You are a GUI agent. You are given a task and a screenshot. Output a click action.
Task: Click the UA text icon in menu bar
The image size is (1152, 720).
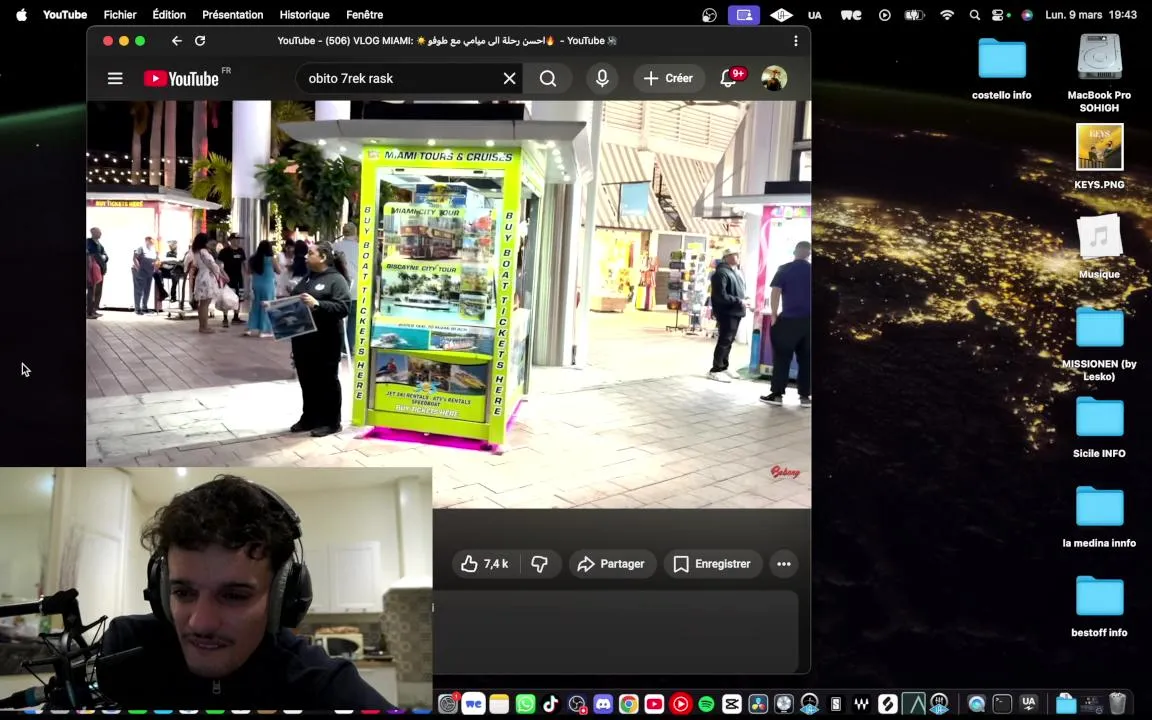[x=815, y=15]
